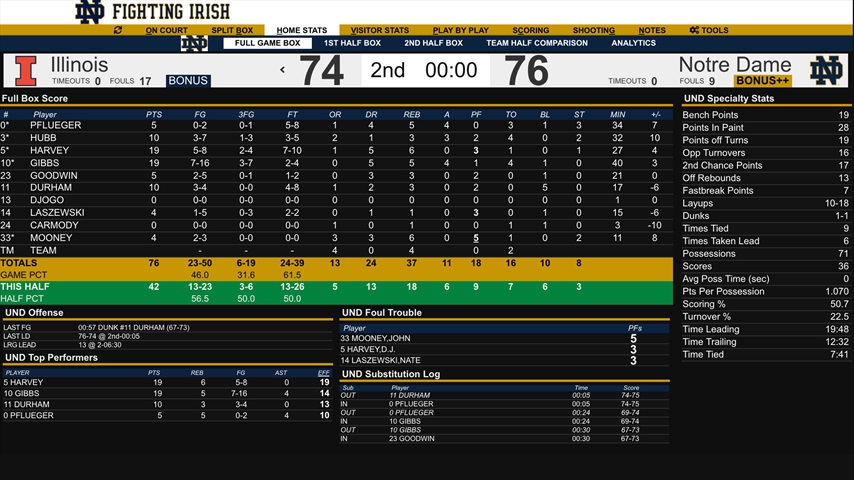The image size is (854, 480).
Task: Click the Notre Dame BONUS++ indicator
Action: pyautogui.click(x=762, y=81)
